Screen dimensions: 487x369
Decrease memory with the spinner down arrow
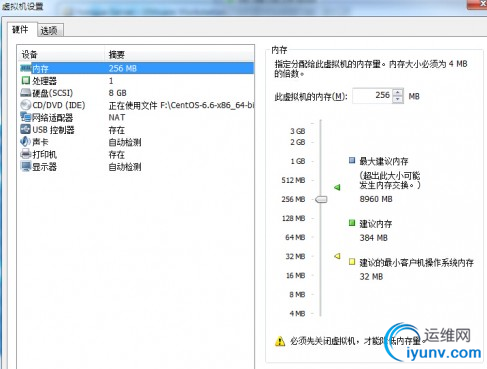[x=398, y=99]
